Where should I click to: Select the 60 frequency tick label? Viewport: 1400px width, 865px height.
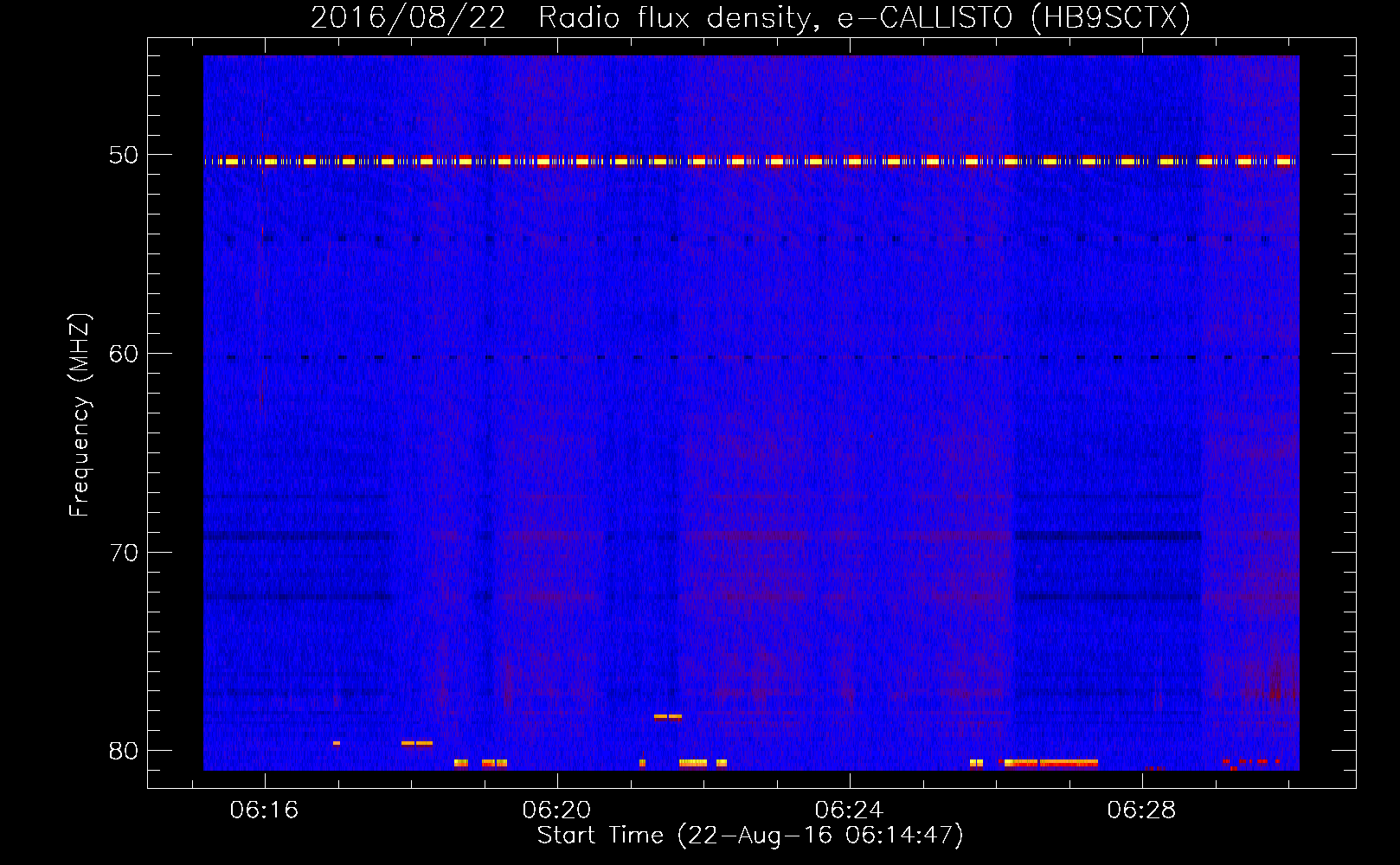[124, 354]
